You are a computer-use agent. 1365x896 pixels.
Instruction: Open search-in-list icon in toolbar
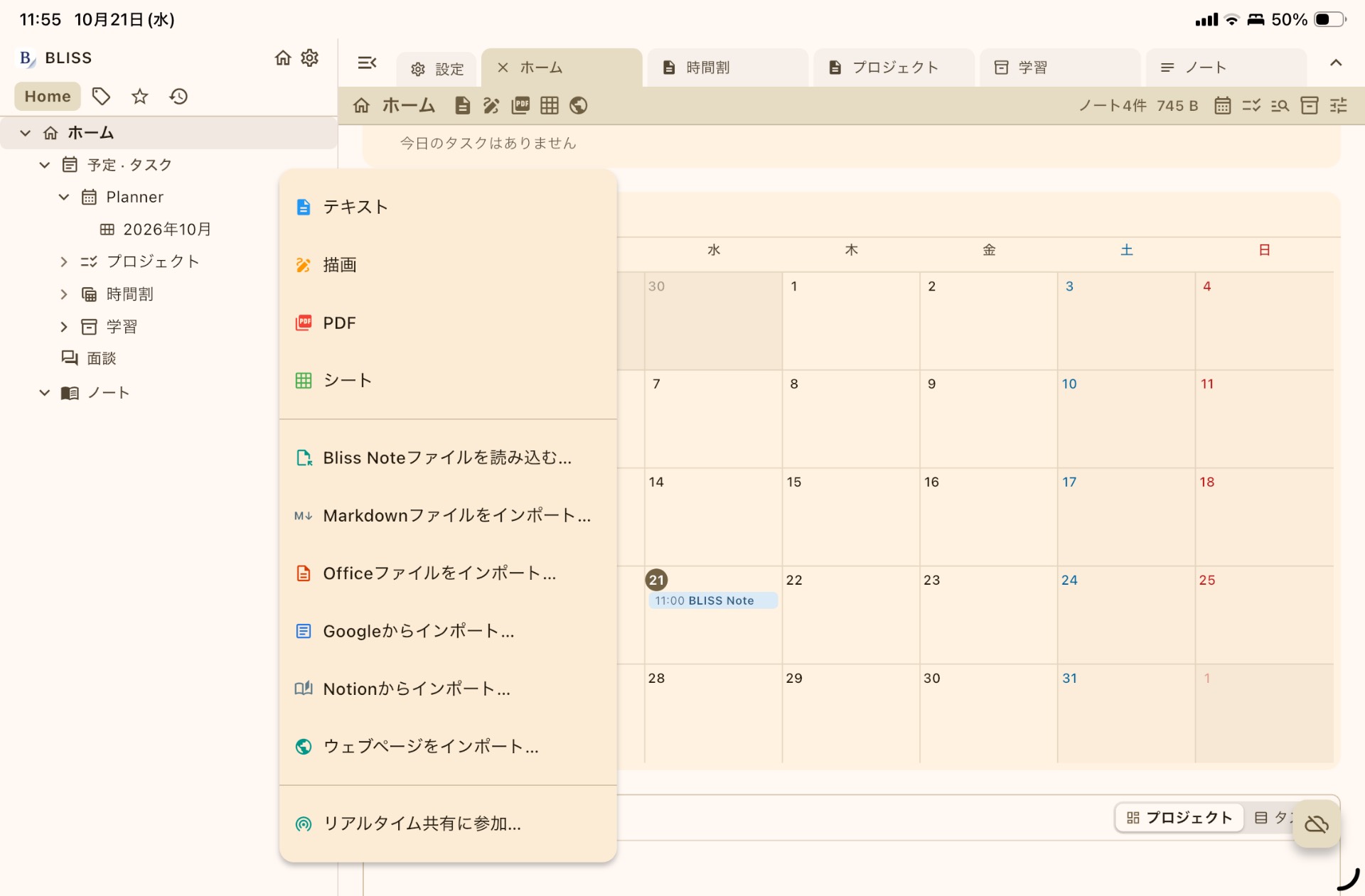[1280, 105]
